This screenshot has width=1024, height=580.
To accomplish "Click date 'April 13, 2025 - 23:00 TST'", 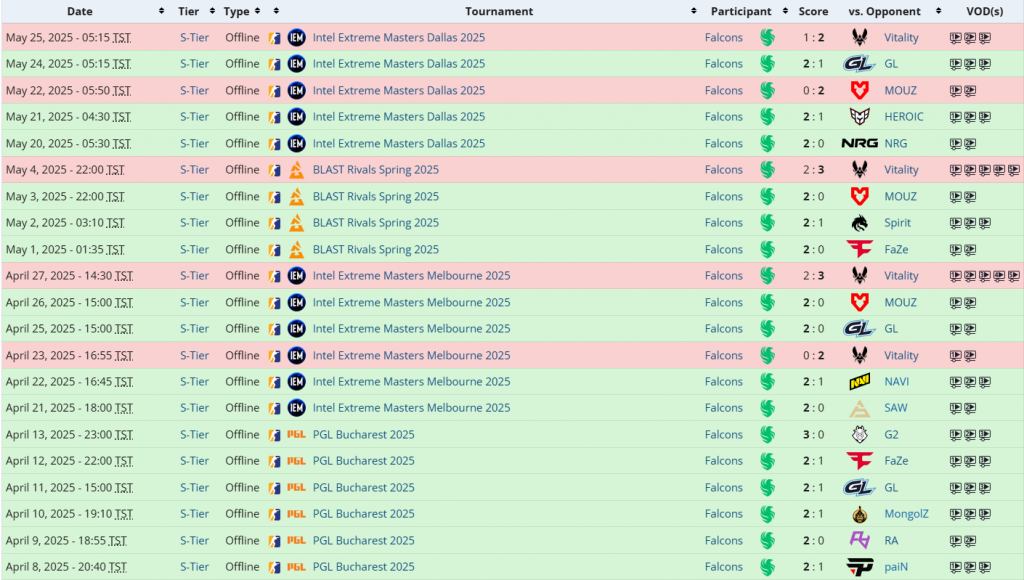I will (69, 434).
